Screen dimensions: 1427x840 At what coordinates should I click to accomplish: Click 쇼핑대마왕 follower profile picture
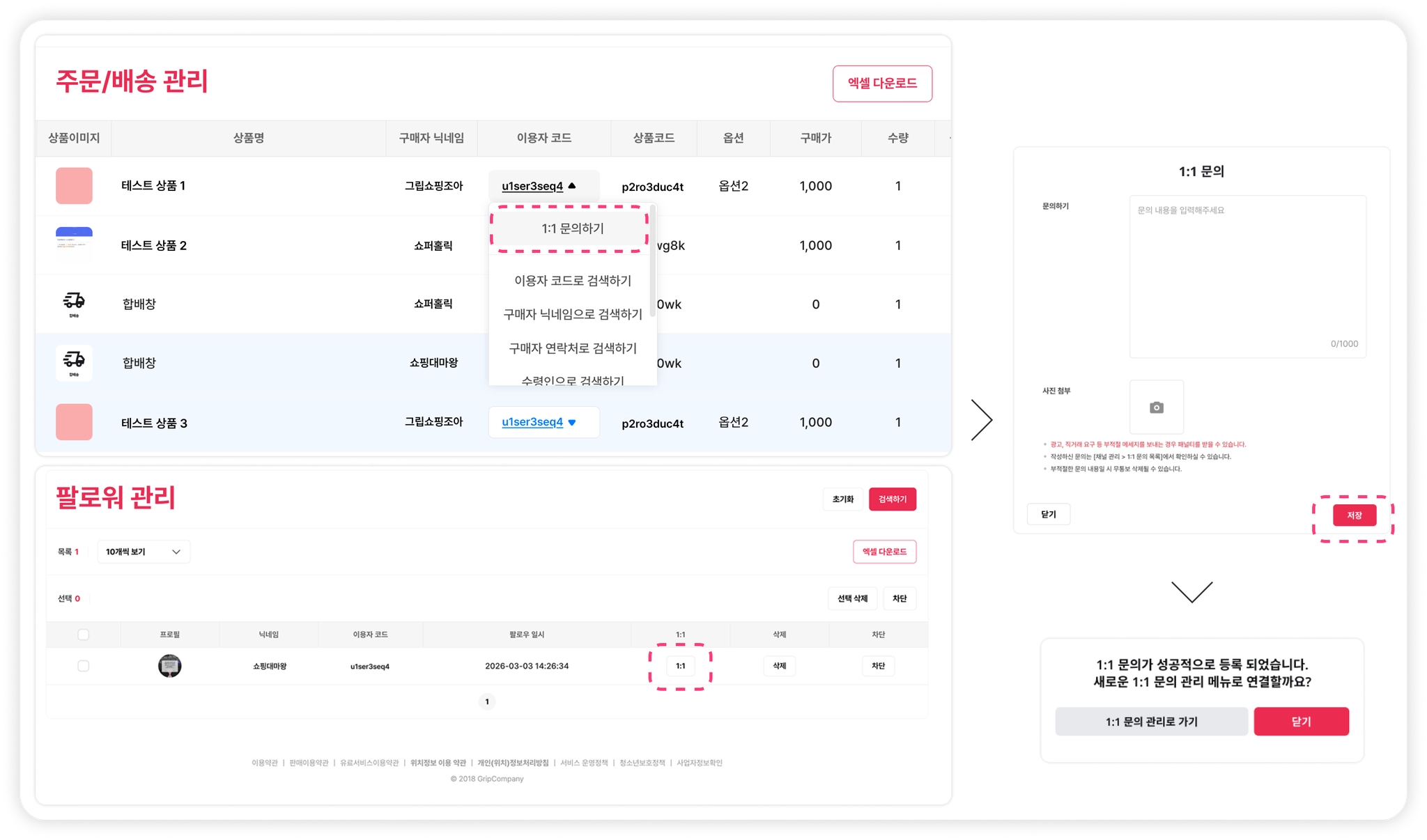(169, 666)
